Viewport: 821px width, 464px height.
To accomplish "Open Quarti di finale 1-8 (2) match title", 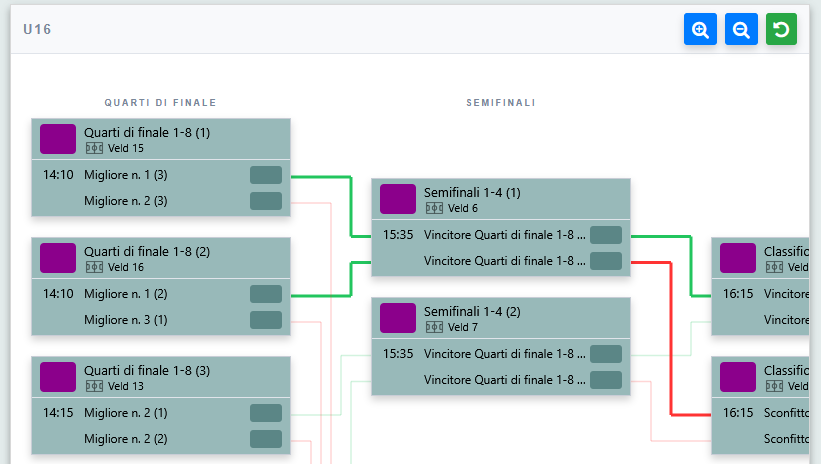I will pyautogui.click(x=147, y=251).
